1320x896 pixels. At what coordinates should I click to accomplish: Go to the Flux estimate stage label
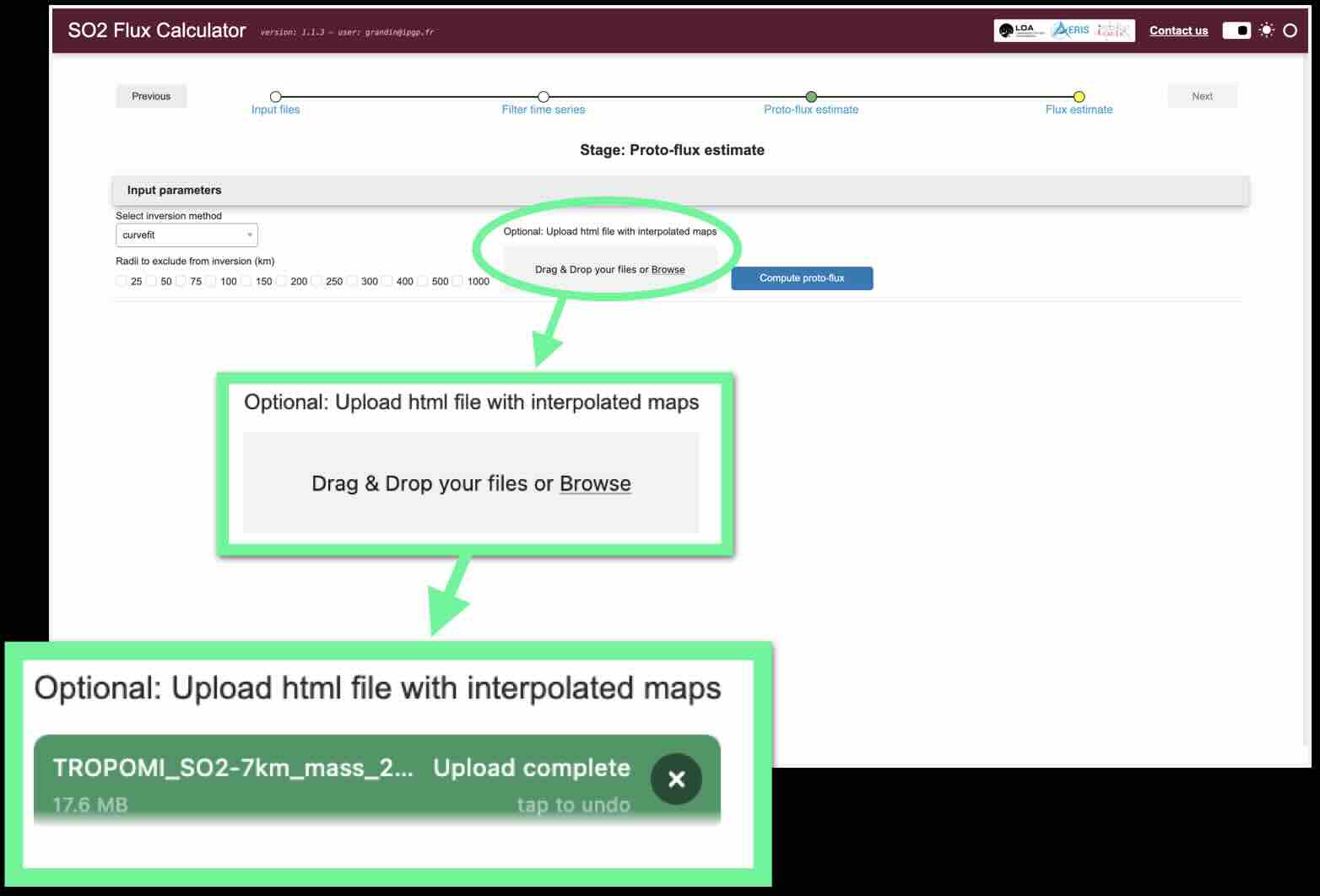pyautogui.click(x=1079, y=110)
